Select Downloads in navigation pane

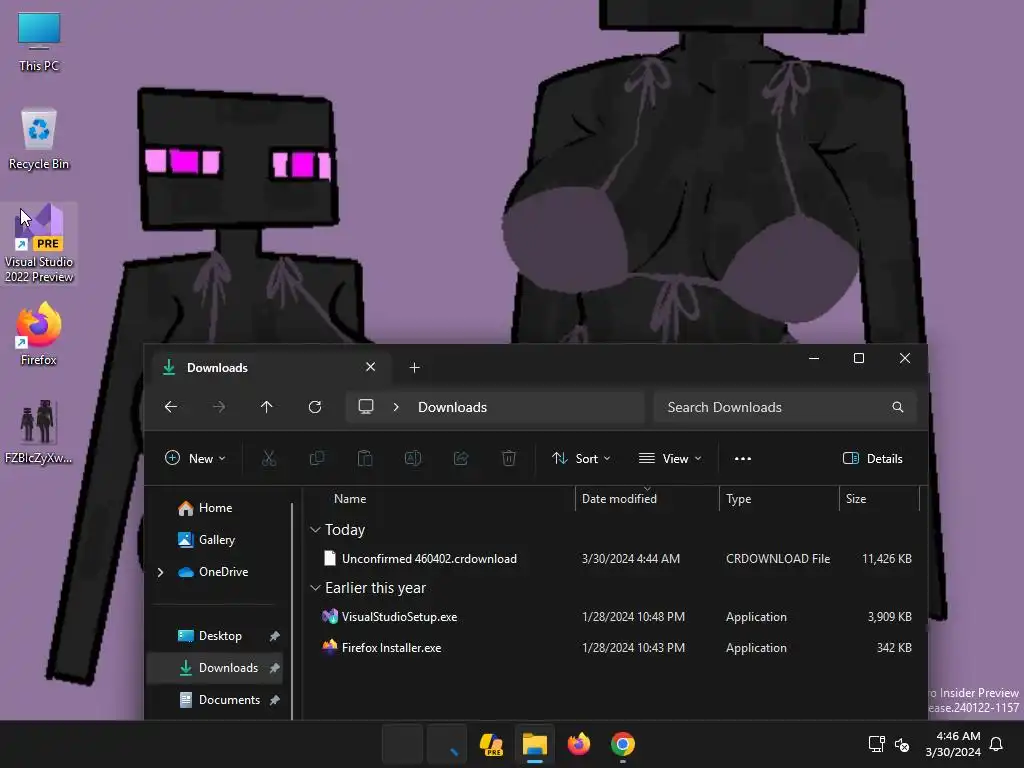coord(228,667)
